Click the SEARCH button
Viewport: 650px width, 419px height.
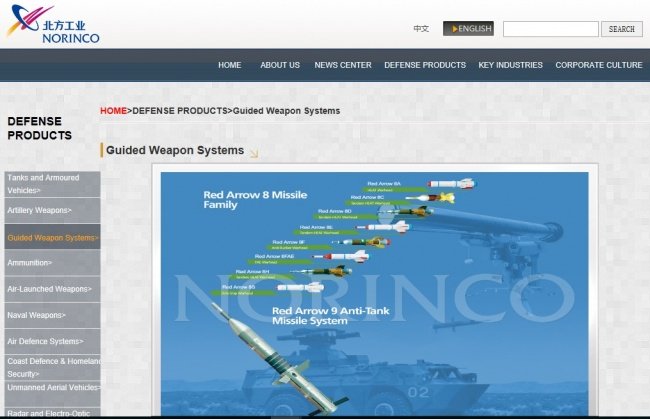pyautogui.click(x=622, y=29)
